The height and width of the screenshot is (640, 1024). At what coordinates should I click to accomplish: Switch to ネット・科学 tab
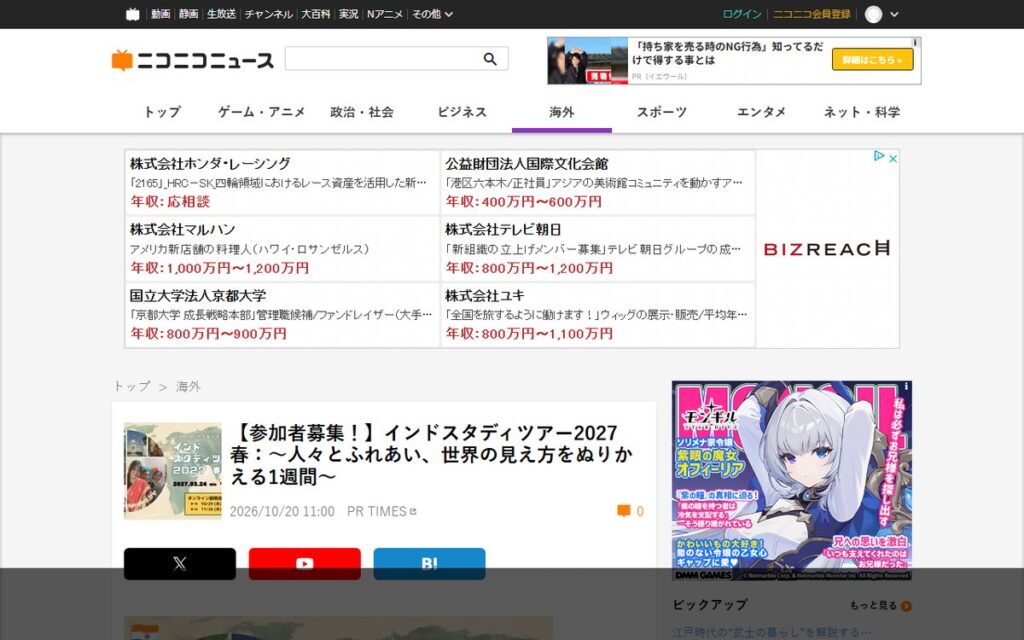pyautogui.click(x=861, y=112)
